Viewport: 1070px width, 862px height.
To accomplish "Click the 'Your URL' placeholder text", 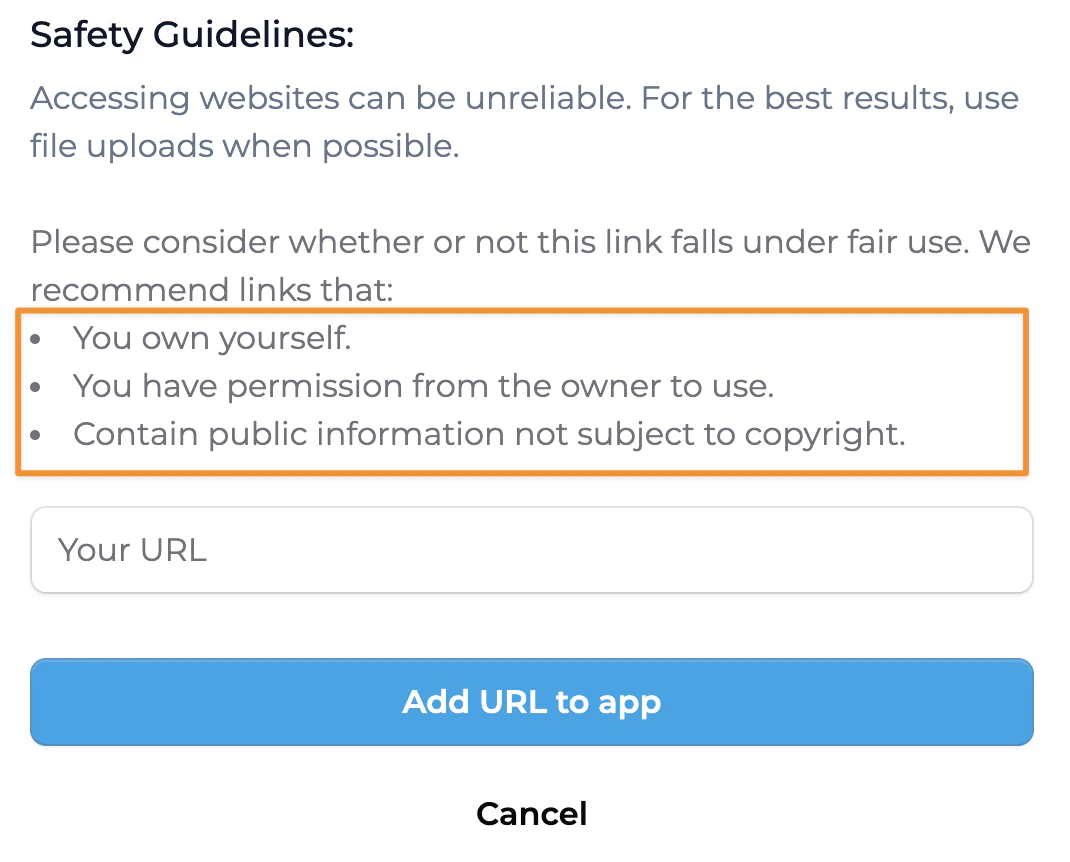I will click(133, 549).
